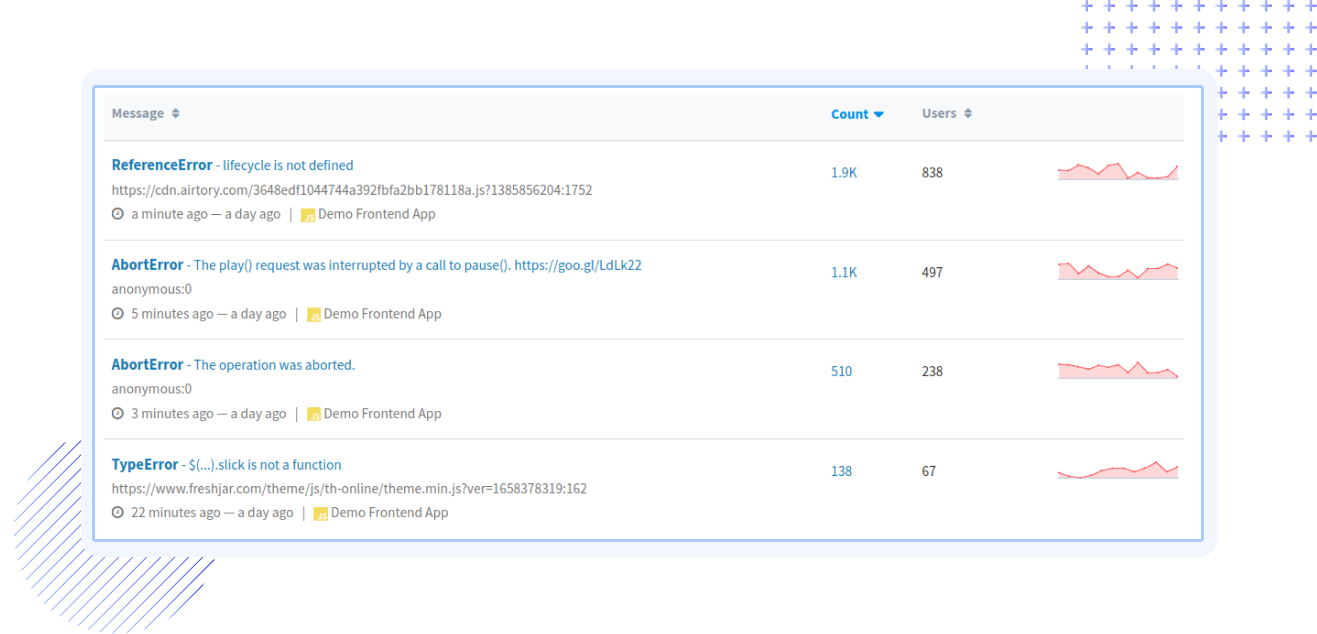Click the freshjar.com theme.min.js URL text
The image size is (1317, 634).
coord(349,489)
